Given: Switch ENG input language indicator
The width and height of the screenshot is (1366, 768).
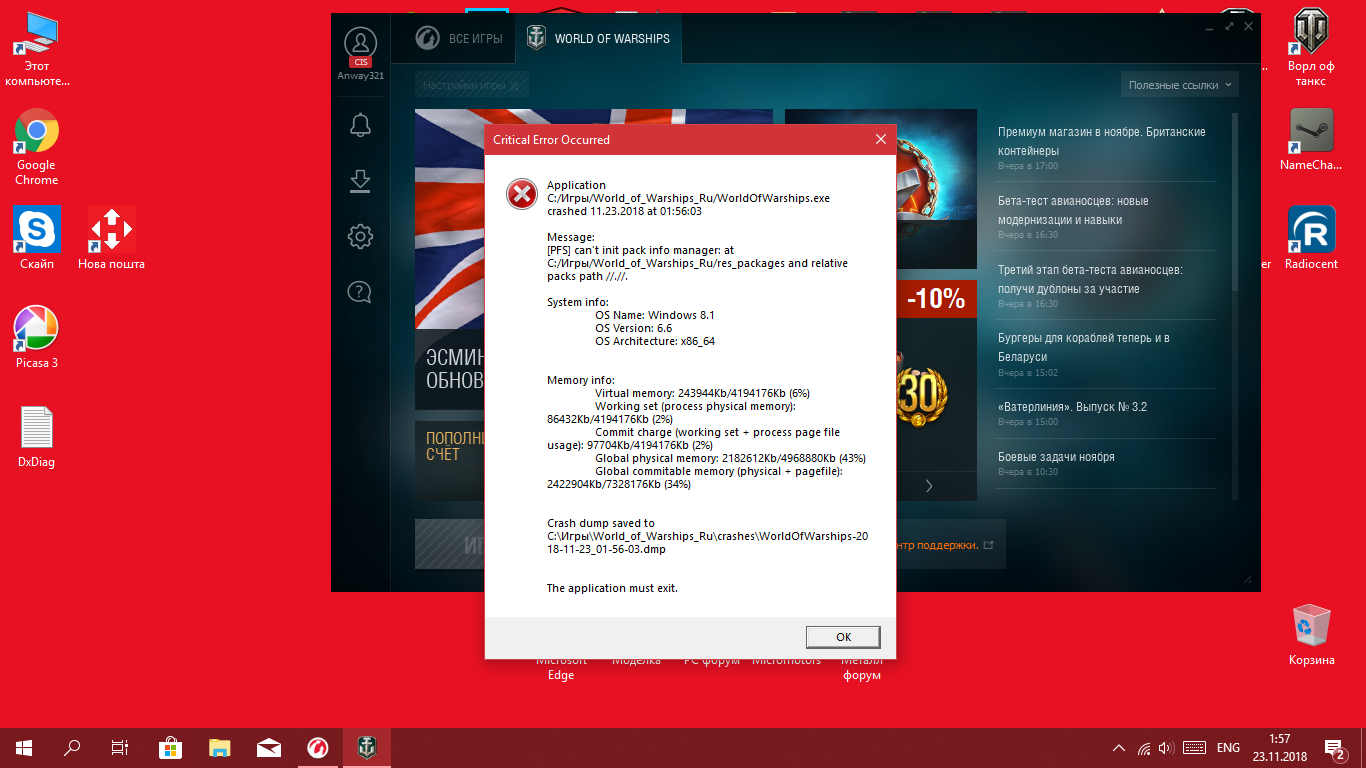Looking at the screenshot, I should point(1228,748).
